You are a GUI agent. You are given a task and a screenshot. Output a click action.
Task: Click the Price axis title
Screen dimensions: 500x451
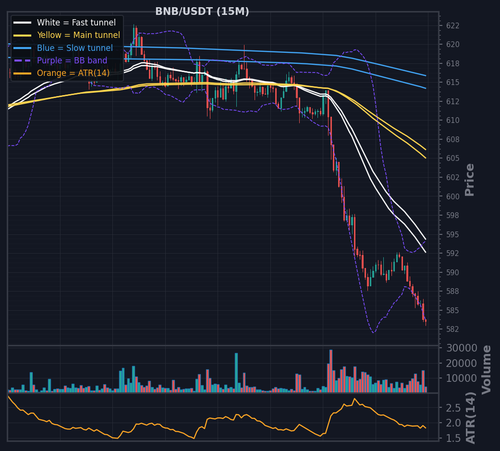(x=469, y=180)
